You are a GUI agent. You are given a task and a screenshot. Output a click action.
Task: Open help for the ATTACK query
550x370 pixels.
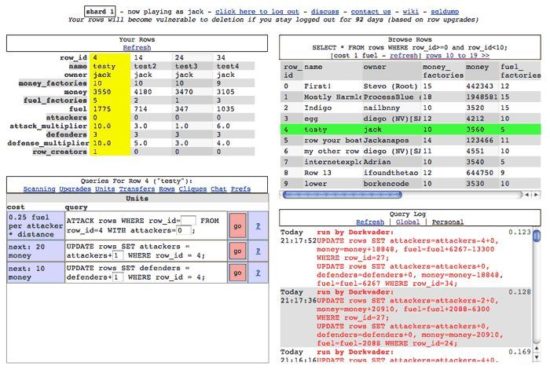tap(258, 226)
